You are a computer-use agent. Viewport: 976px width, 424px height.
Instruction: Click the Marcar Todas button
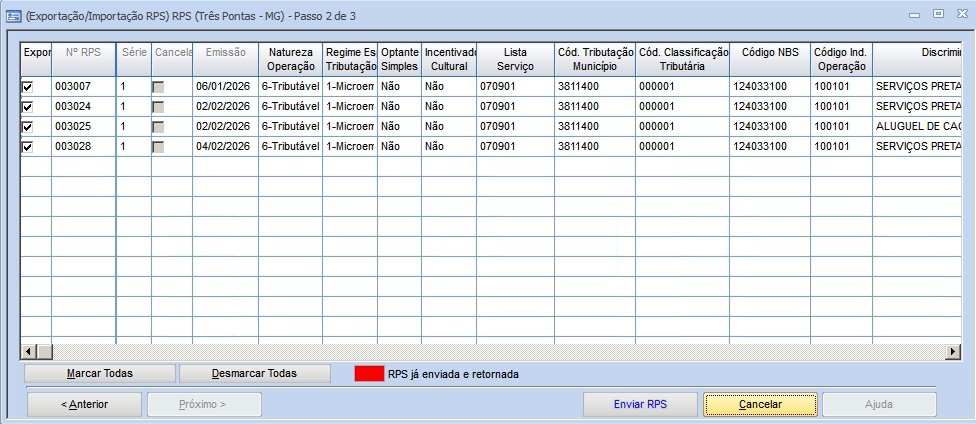pos(99,373)
